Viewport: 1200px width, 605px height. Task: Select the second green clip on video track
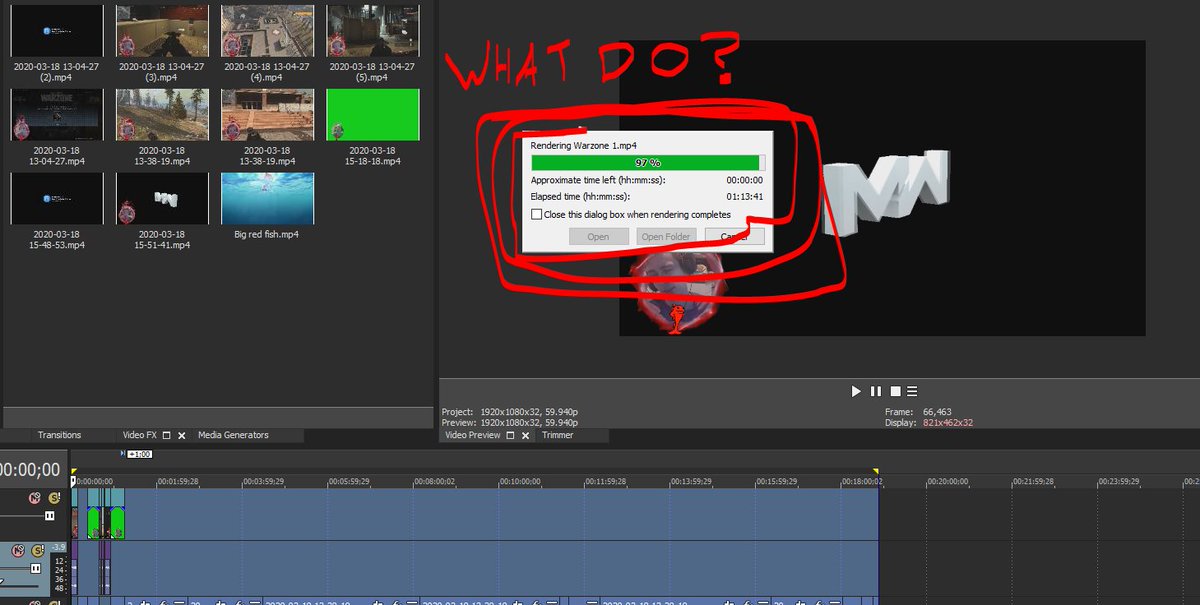[116, 522]
